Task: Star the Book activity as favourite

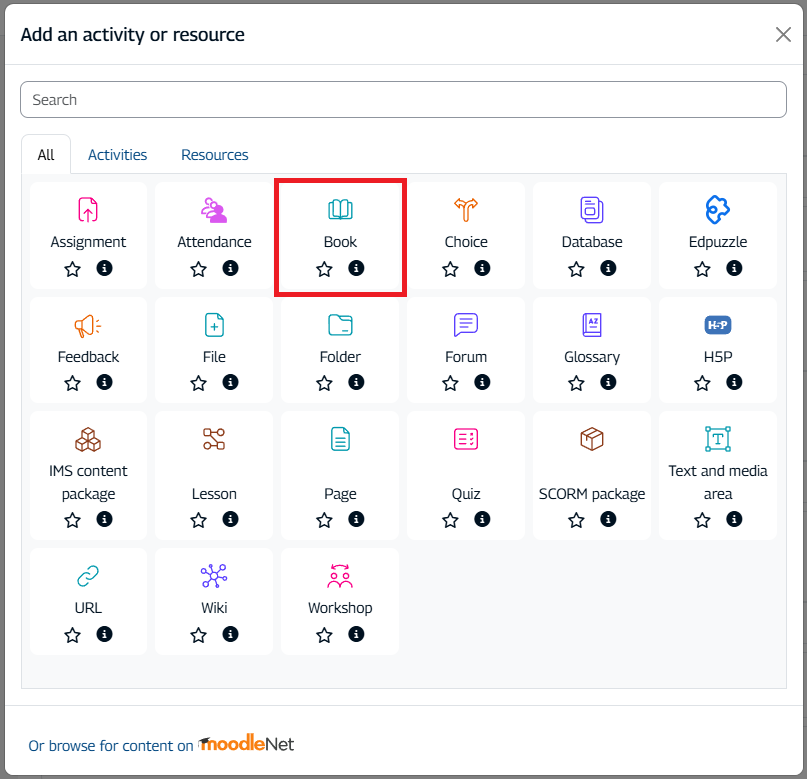Action: pos(324,269)
